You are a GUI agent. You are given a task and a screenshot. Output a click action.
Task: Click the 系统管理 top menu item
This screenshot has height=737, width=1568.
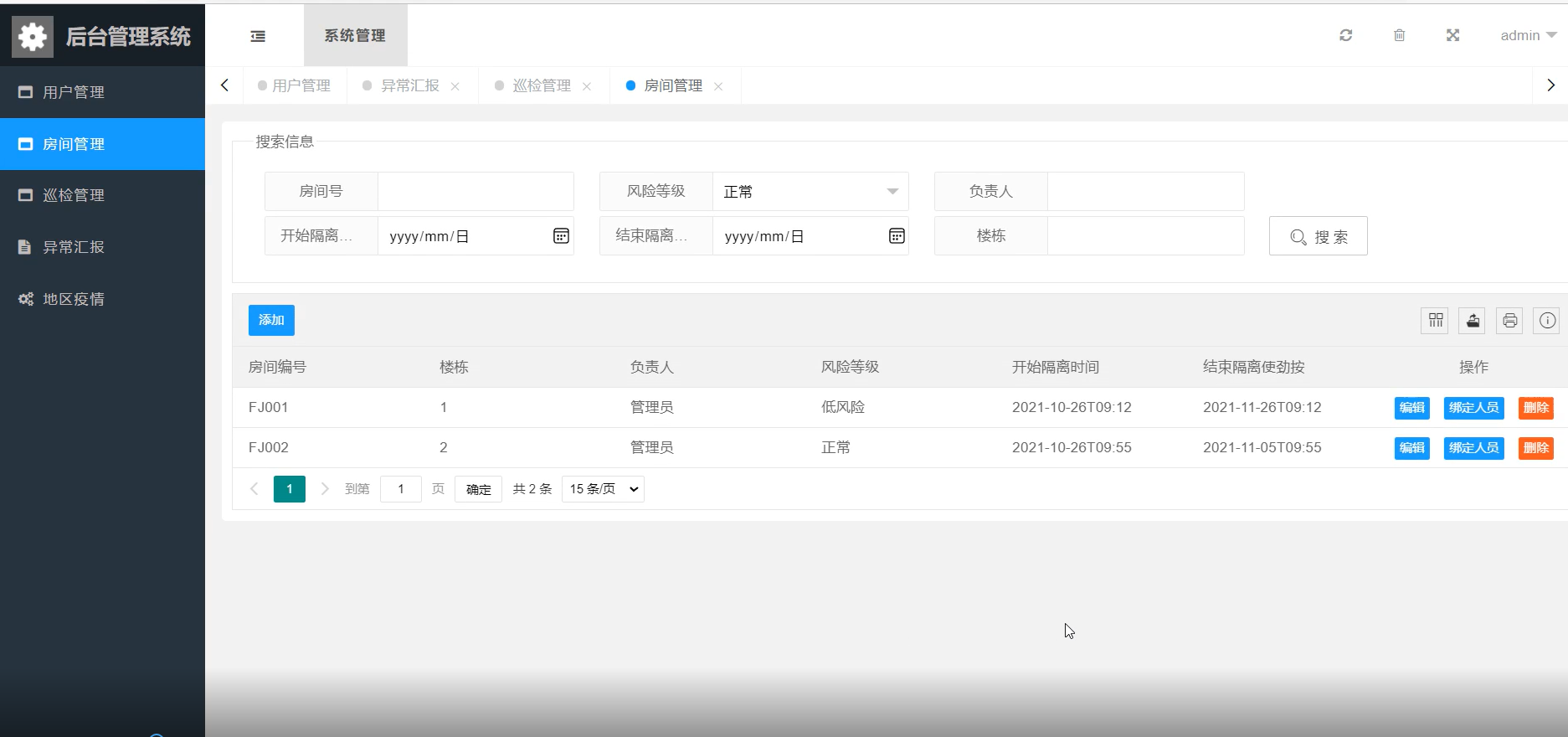(355, 35)
